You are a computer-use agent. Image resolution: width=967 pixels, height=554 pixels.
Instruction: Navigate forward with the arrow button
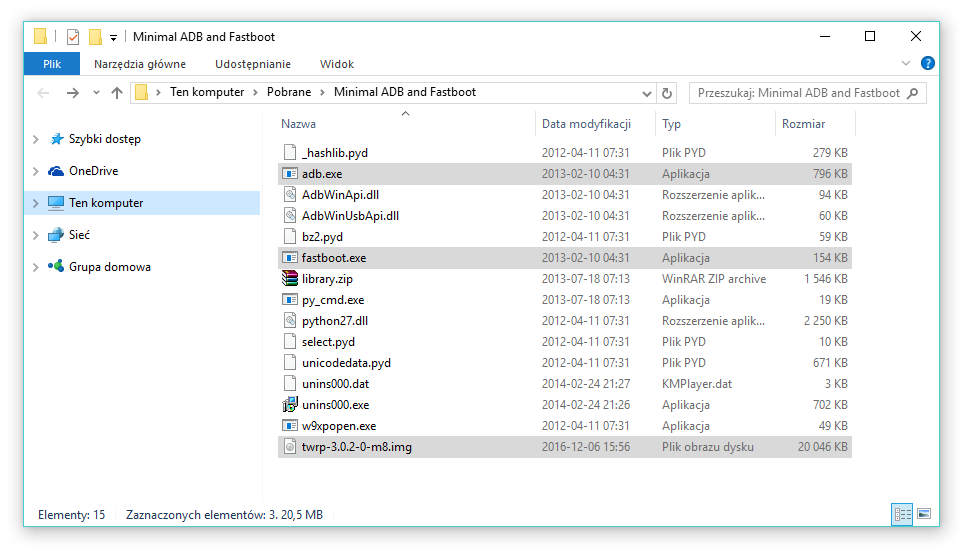[73, 93]
